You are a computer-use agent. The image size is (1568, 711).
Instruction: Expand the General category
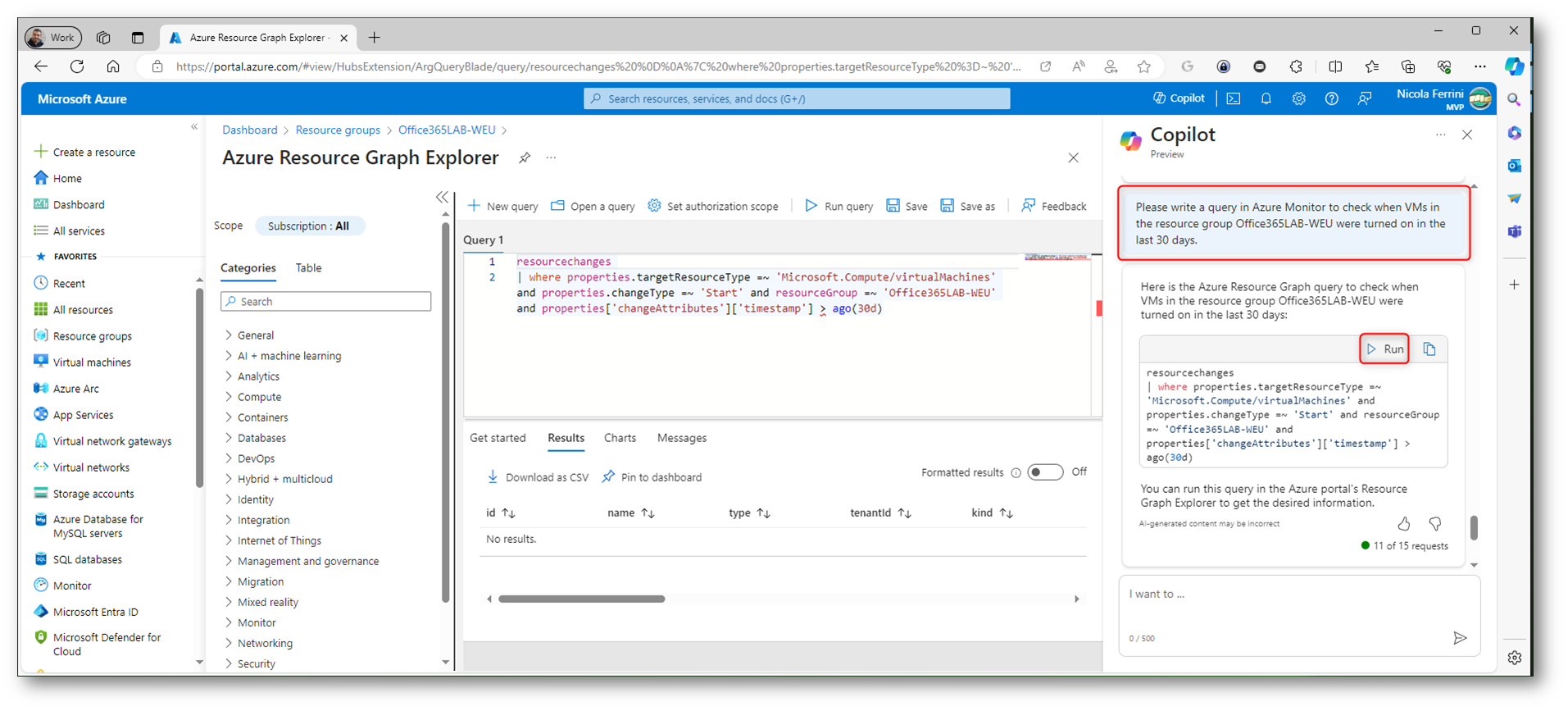pyautogui.click(x=229, y=335)
